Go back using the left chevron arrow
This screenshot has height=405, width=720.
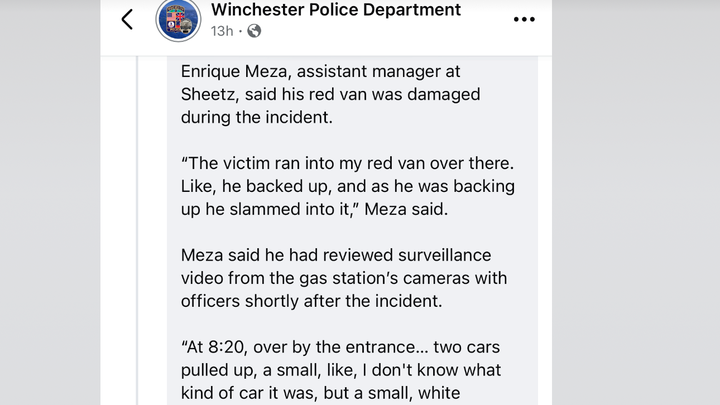pyautogui.click(x=127, y=19)
